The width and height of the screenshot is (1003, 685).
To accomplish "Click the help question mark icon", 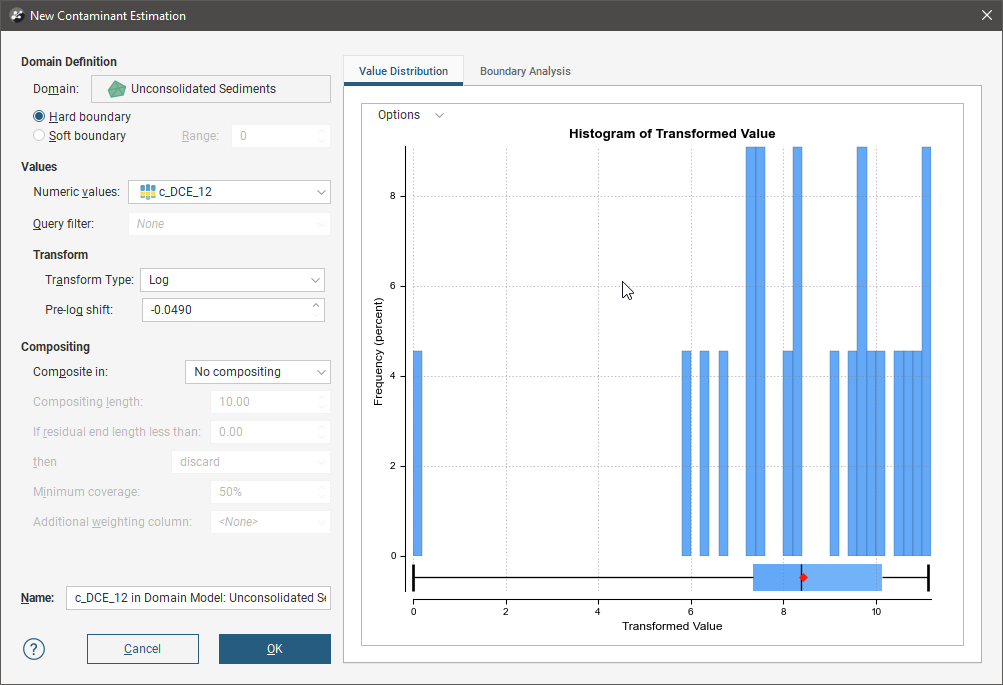I will coord(34,649).
